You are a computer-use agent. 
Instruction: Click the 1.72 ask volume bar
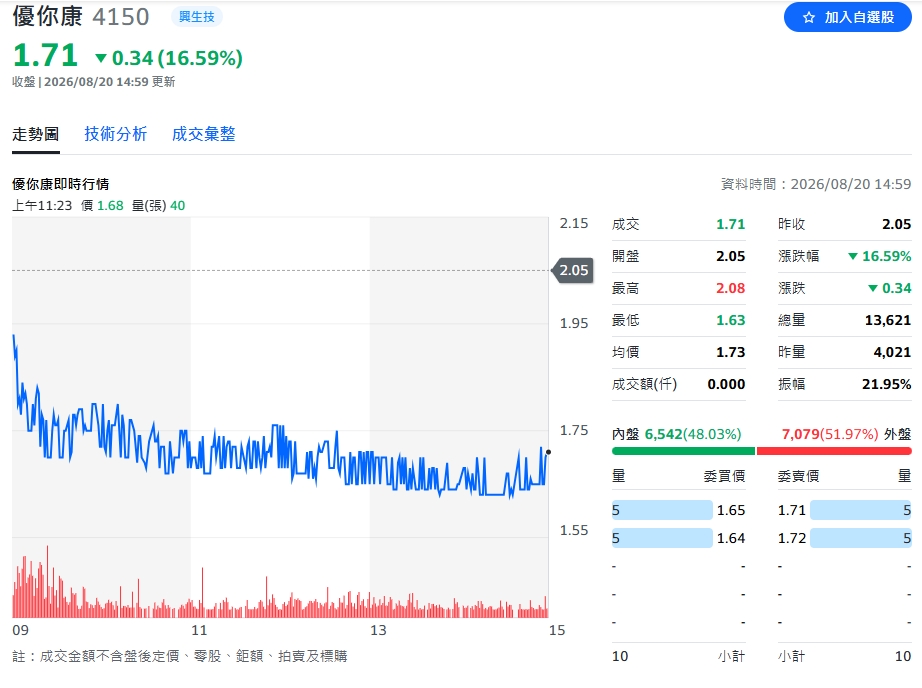861,538
